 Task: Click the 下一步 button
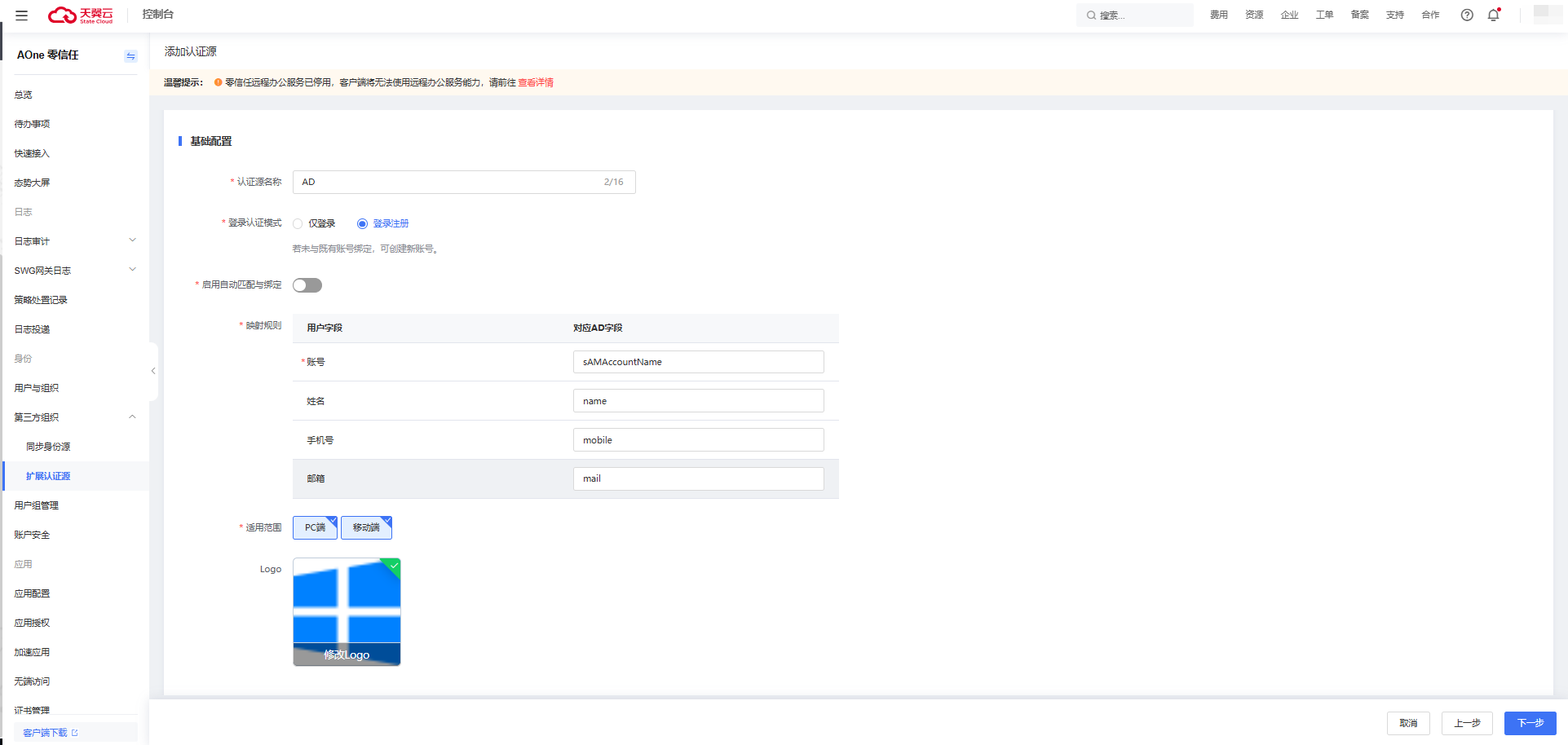(1530, 723)
